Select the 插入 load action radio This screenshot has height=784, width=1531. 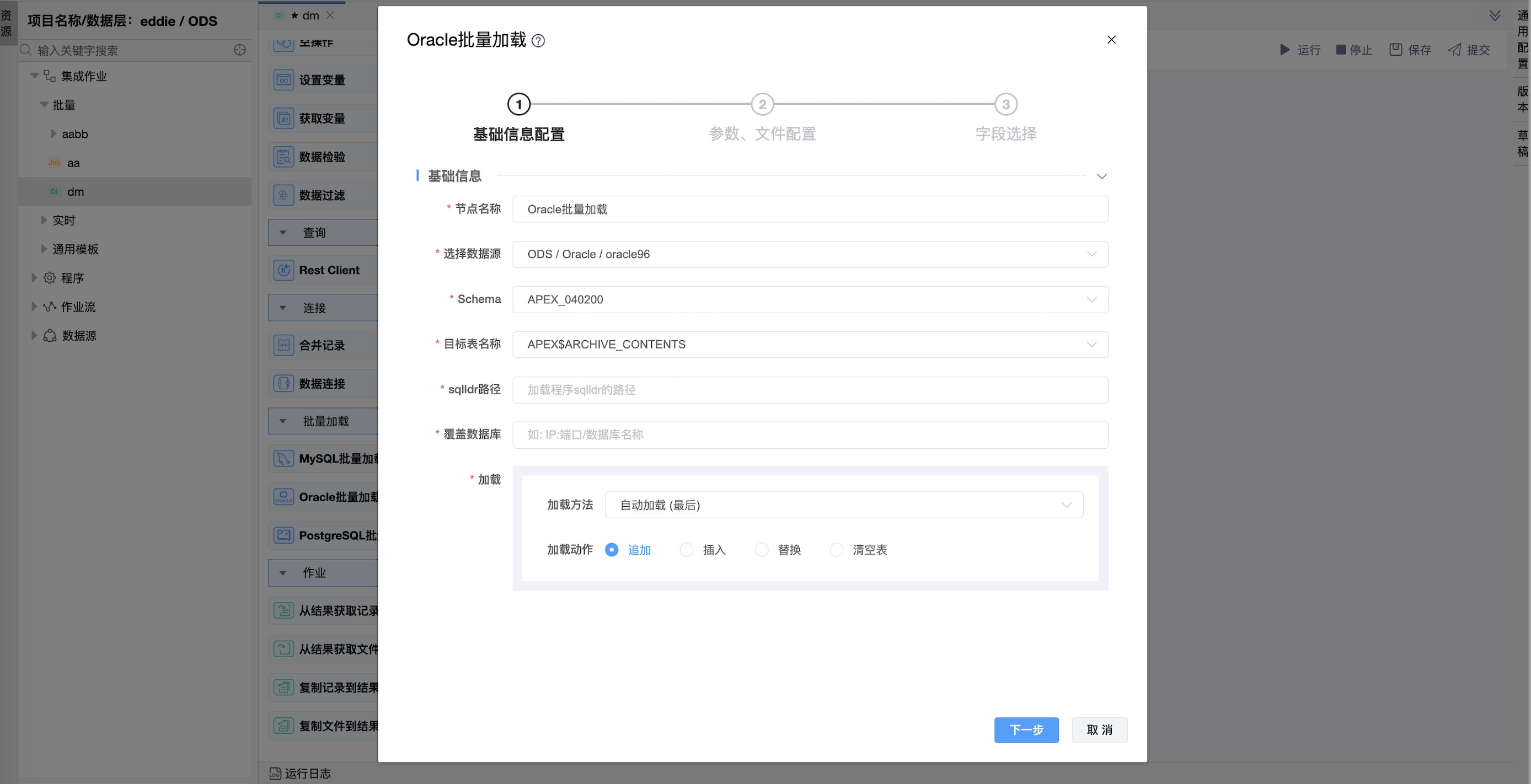687,550
